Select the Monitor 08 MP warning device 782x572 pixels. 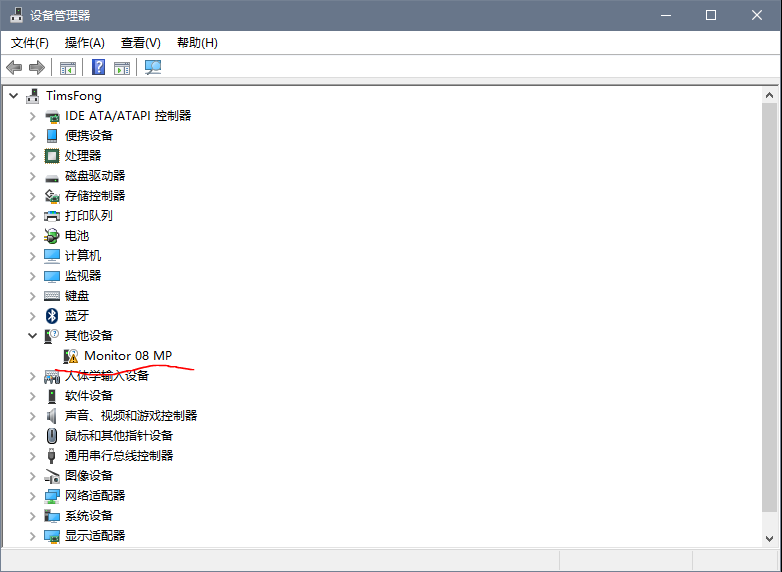pos(127,355)
